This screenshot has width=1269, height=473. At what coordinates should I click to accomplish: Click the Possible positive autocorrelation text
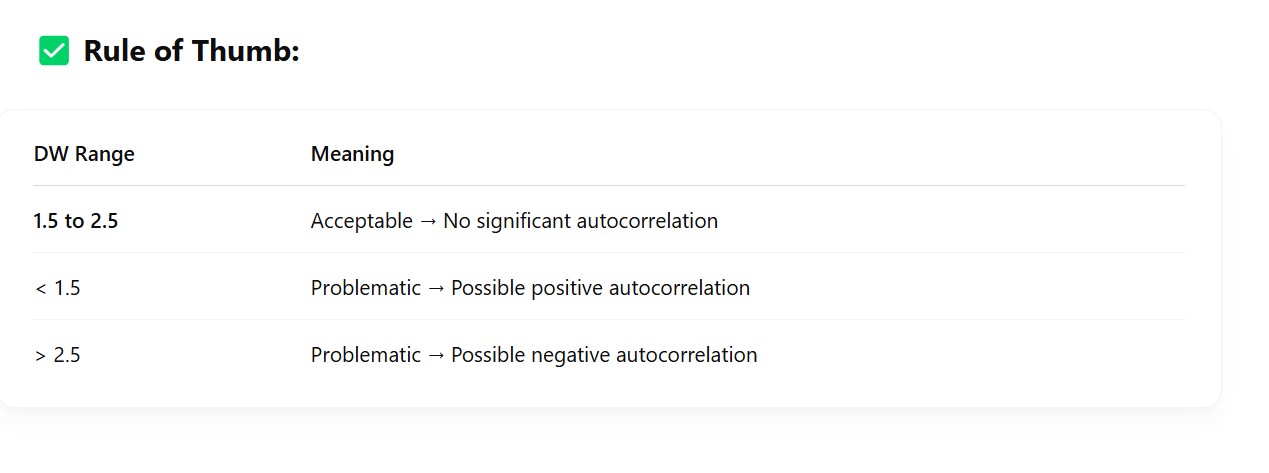600,288
